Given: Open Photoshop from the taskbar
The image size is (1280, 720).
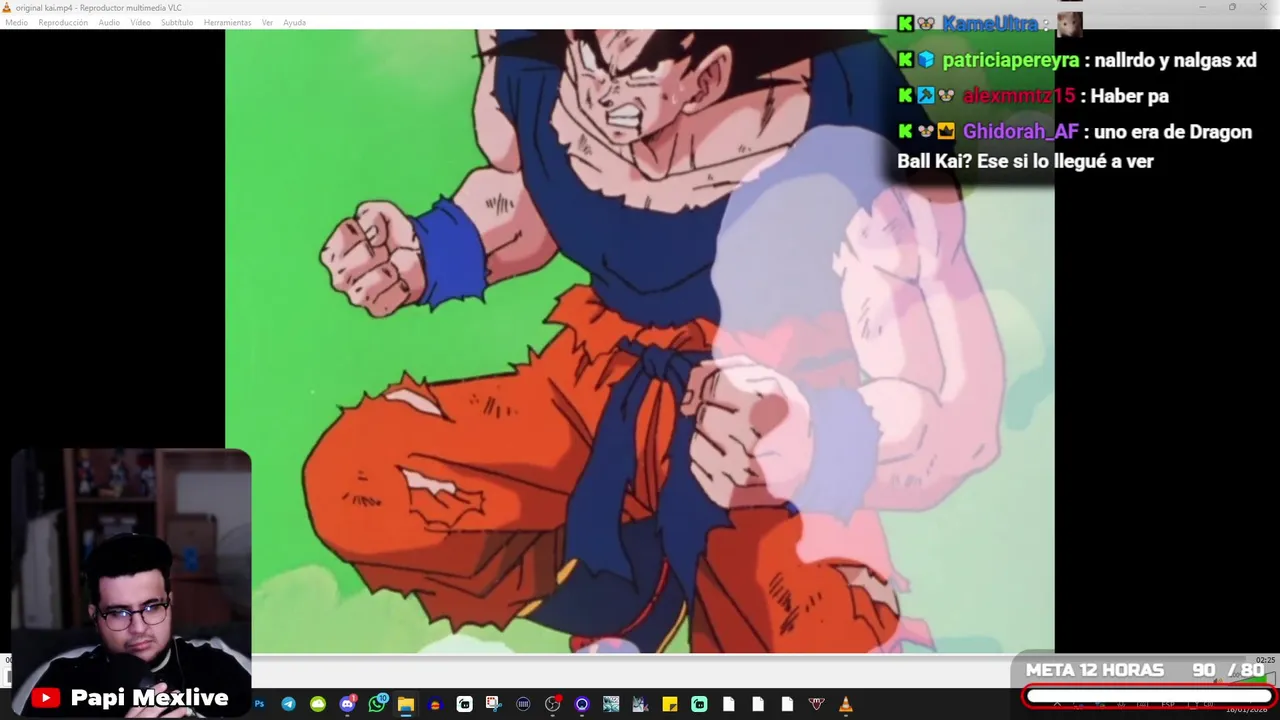Looking at the screenshot, I should click(x=259, y=704).
